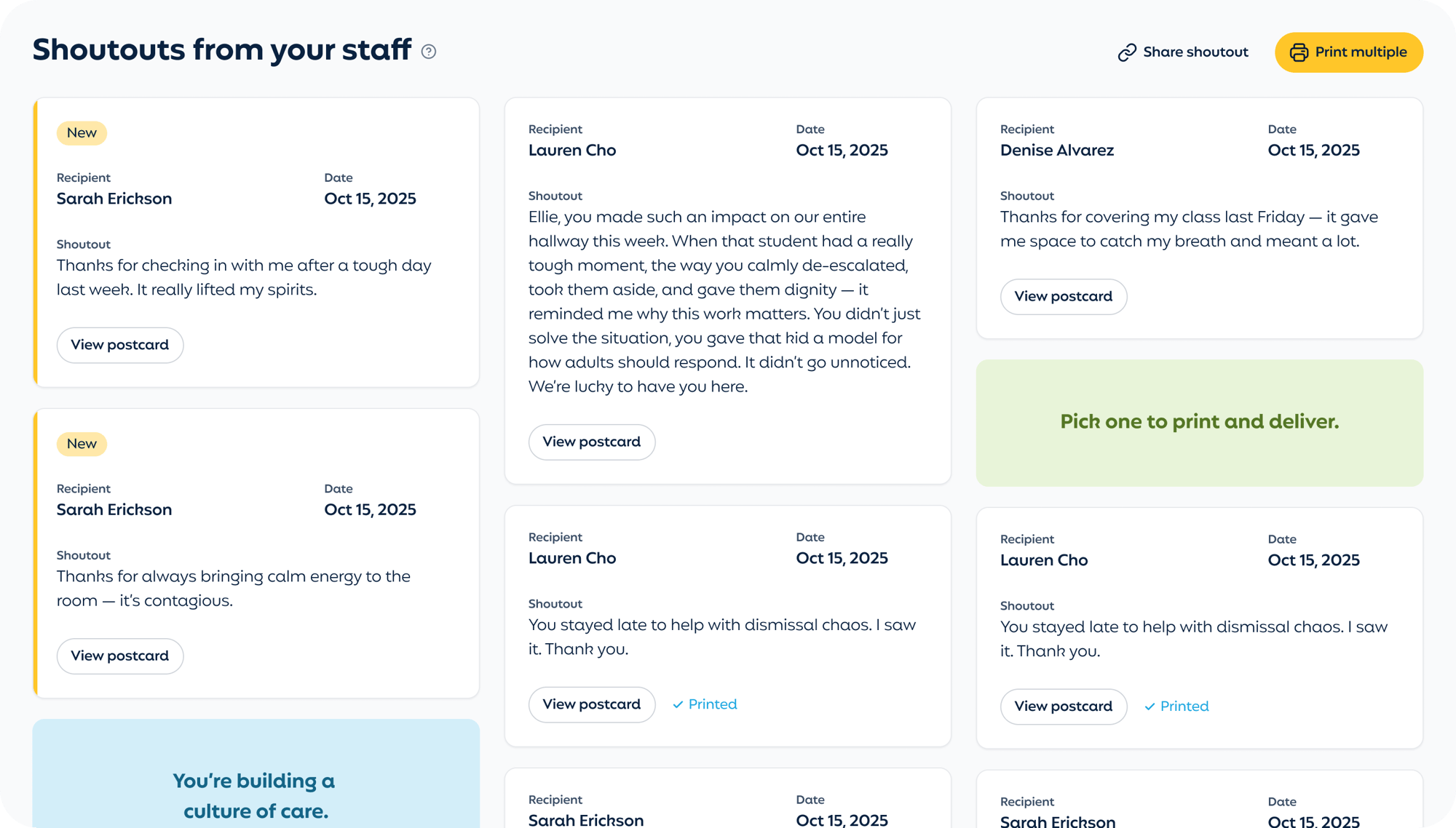This screenshot has height=828, width=1456.
Task: Click the New badge on the first card
Action: point(82,133)
